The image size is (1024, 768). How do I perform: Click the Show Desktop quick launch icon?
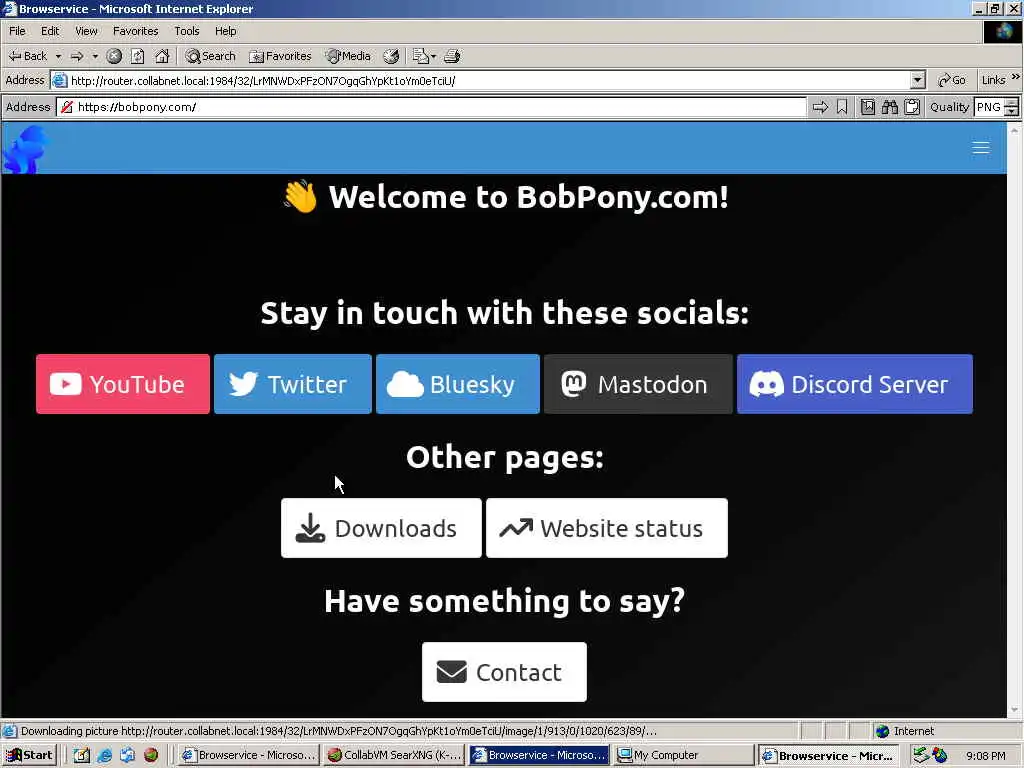127,756
